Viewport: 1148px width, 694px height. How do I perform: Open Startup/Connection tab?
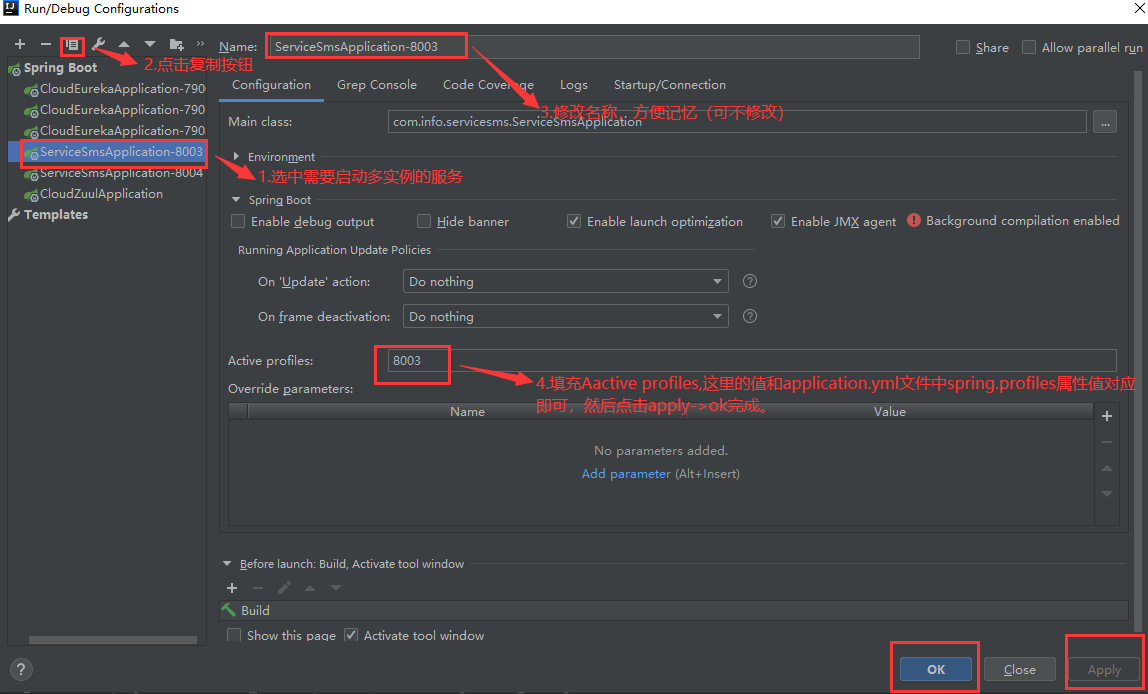pos(669,85)
